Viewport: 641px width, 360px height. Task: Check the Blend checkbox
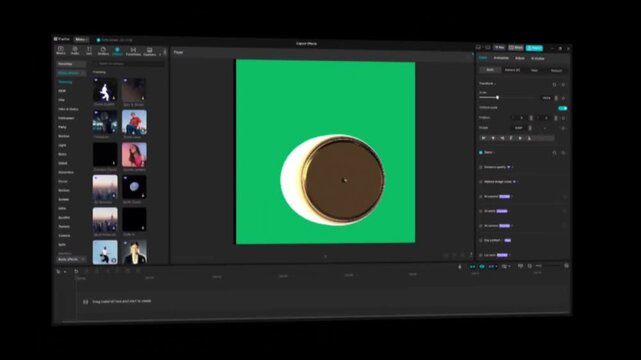pos(481,152)
